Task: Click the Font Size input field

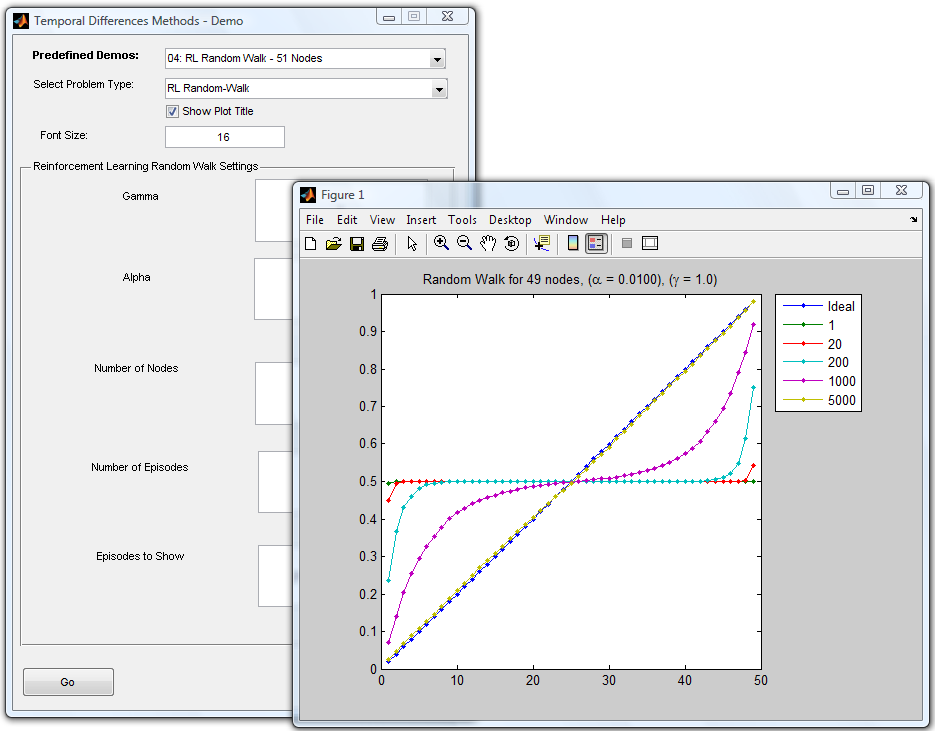Action: [224, 136]
